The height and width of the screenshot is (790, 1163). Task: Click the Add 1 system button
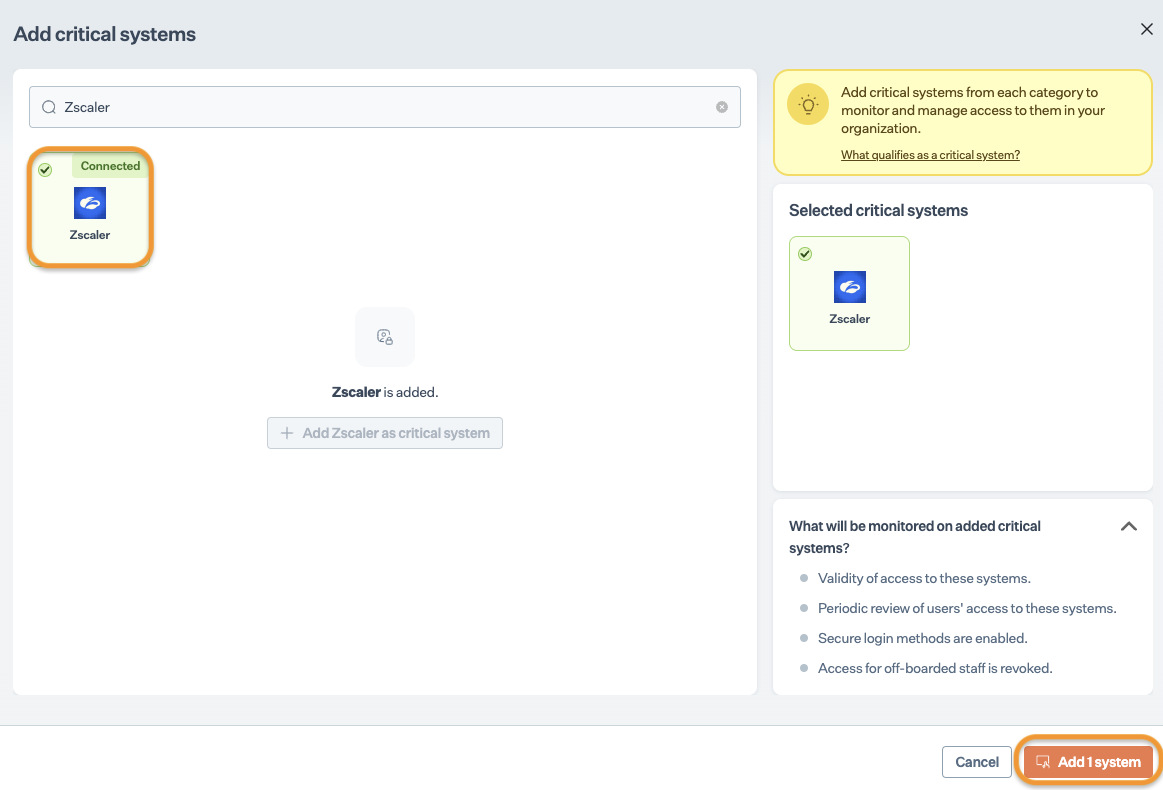point(1088,762)
